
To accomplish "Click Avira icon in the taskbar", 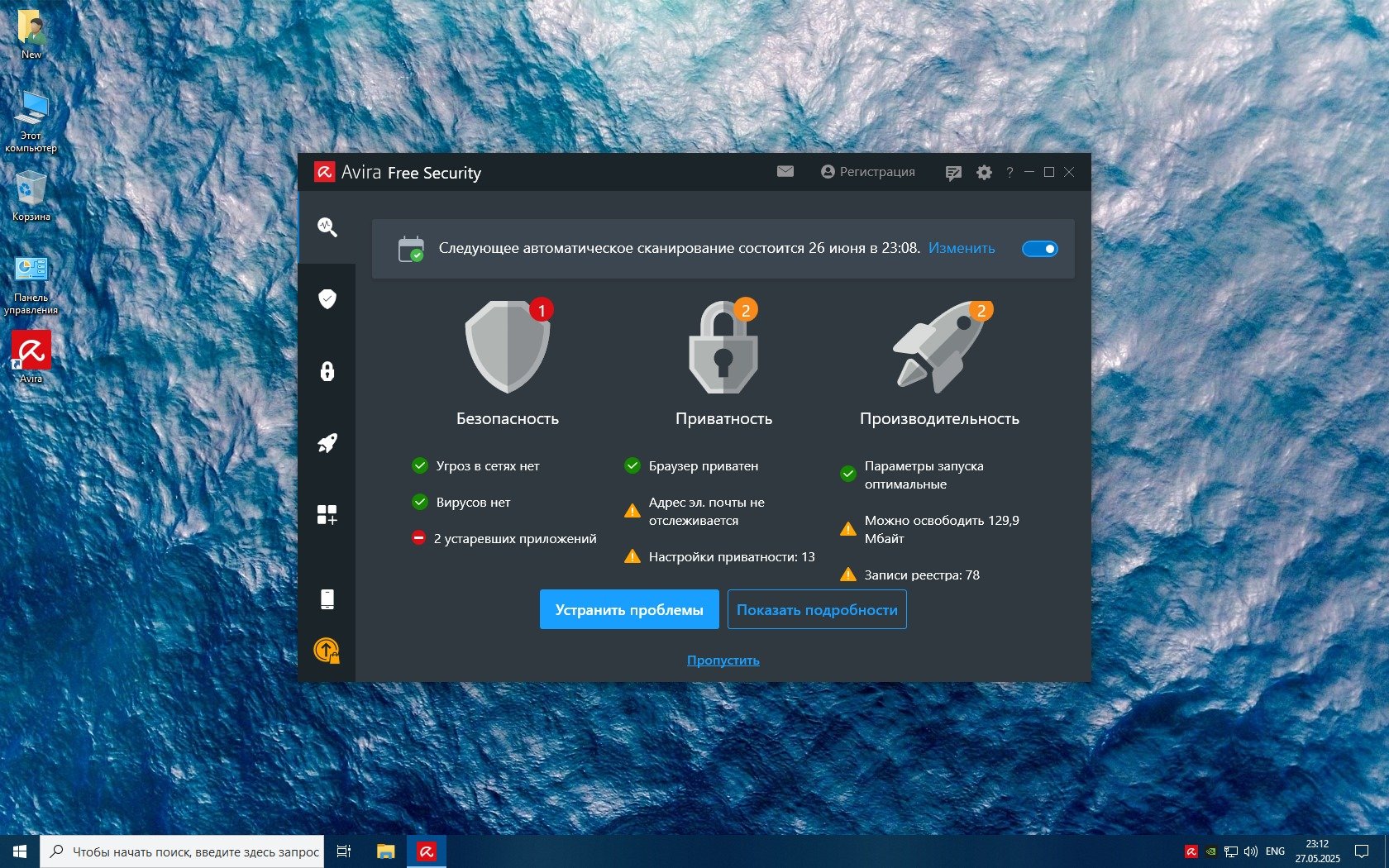I will pyautogui.click(x=427, y=851).
